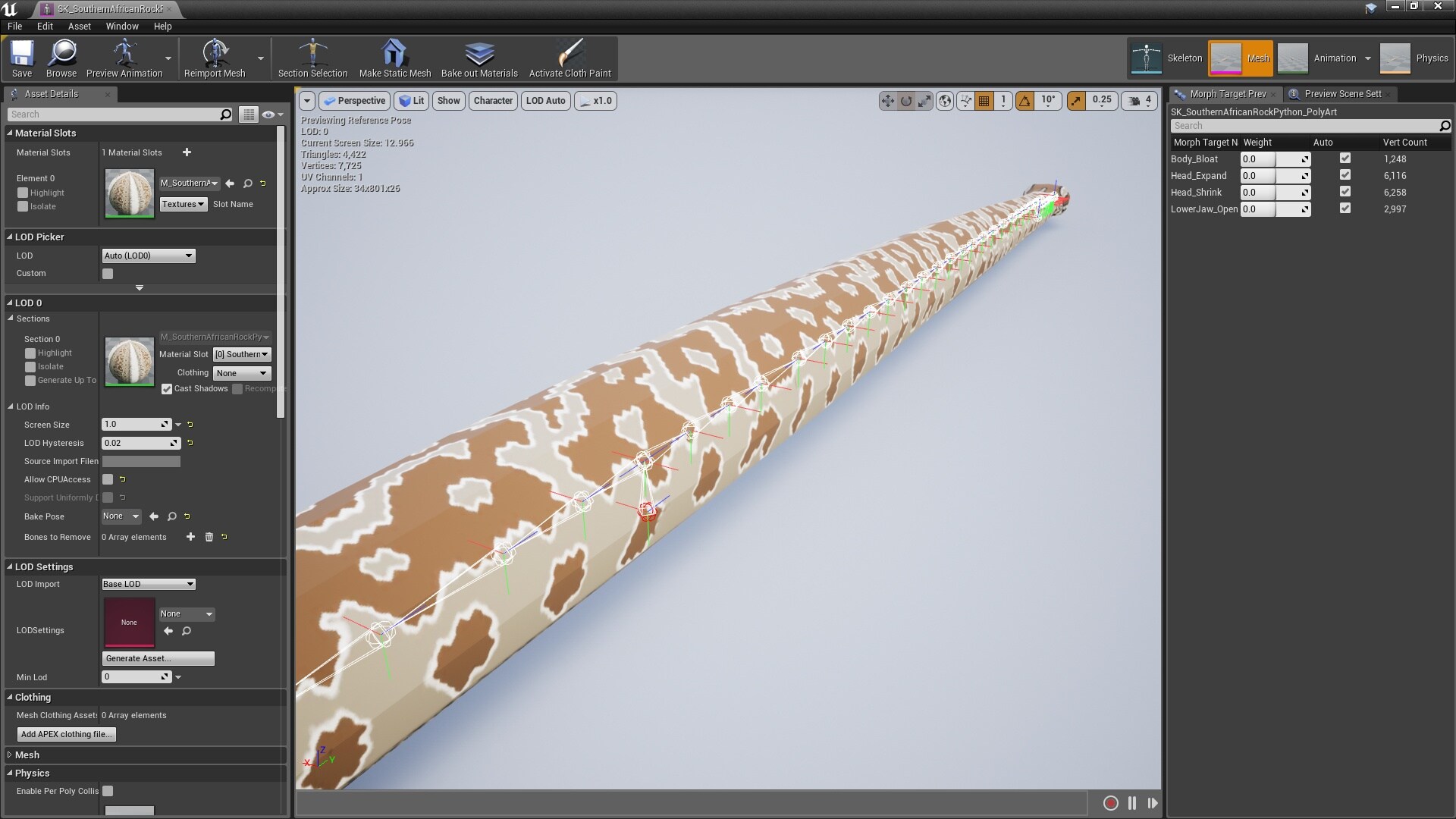Select the Make Static Mesh tool

click(394, 58)
